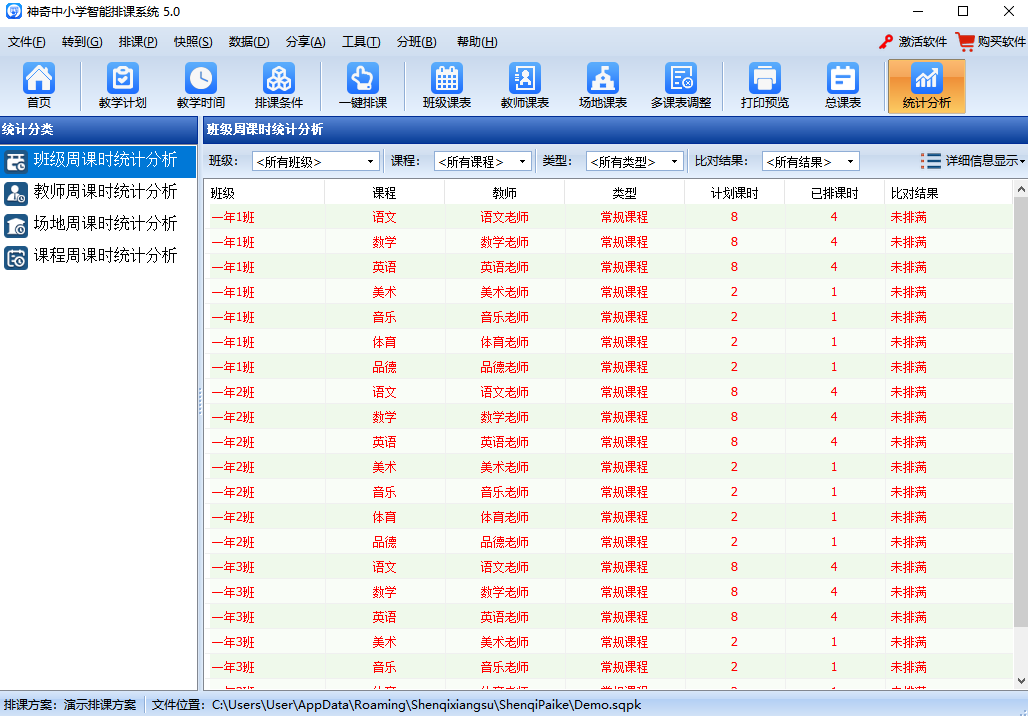This screenshot has height=716, width=1028.
Task: Open 多课表调整 multi-timetable adjust icon
Action: coord(681,86)
